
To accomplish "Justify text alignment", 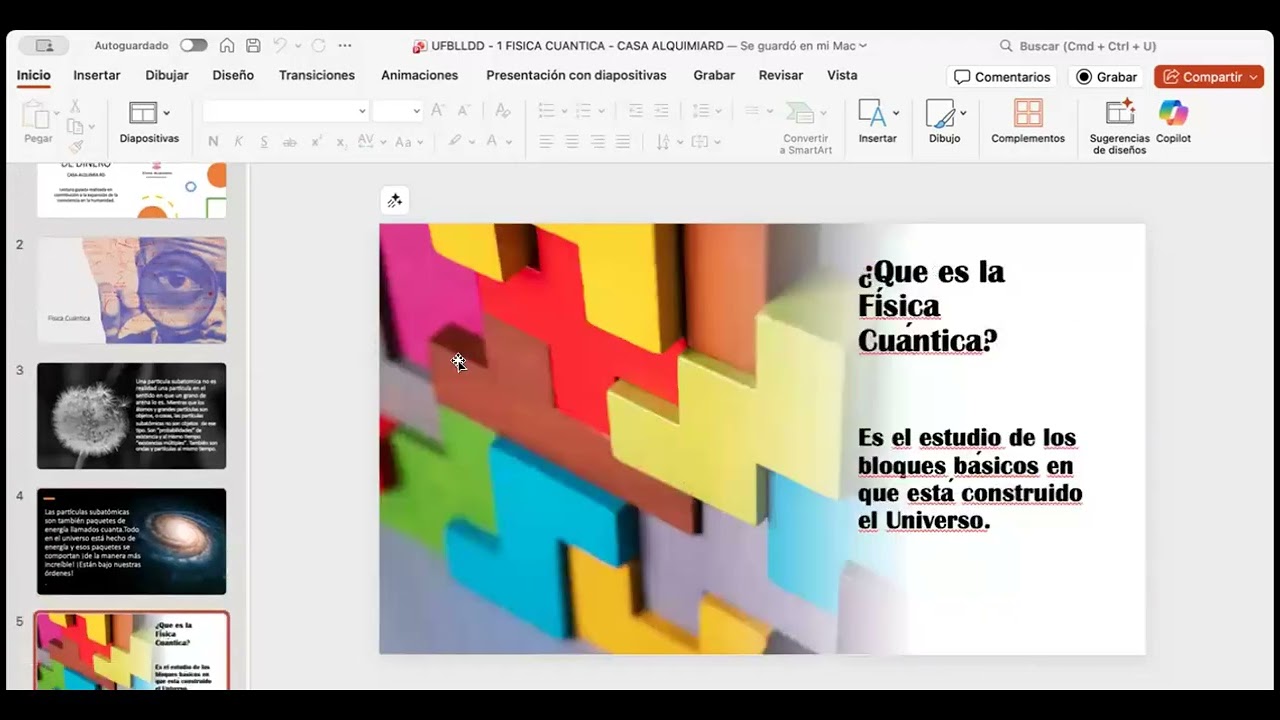I will [x=623, y=142].
